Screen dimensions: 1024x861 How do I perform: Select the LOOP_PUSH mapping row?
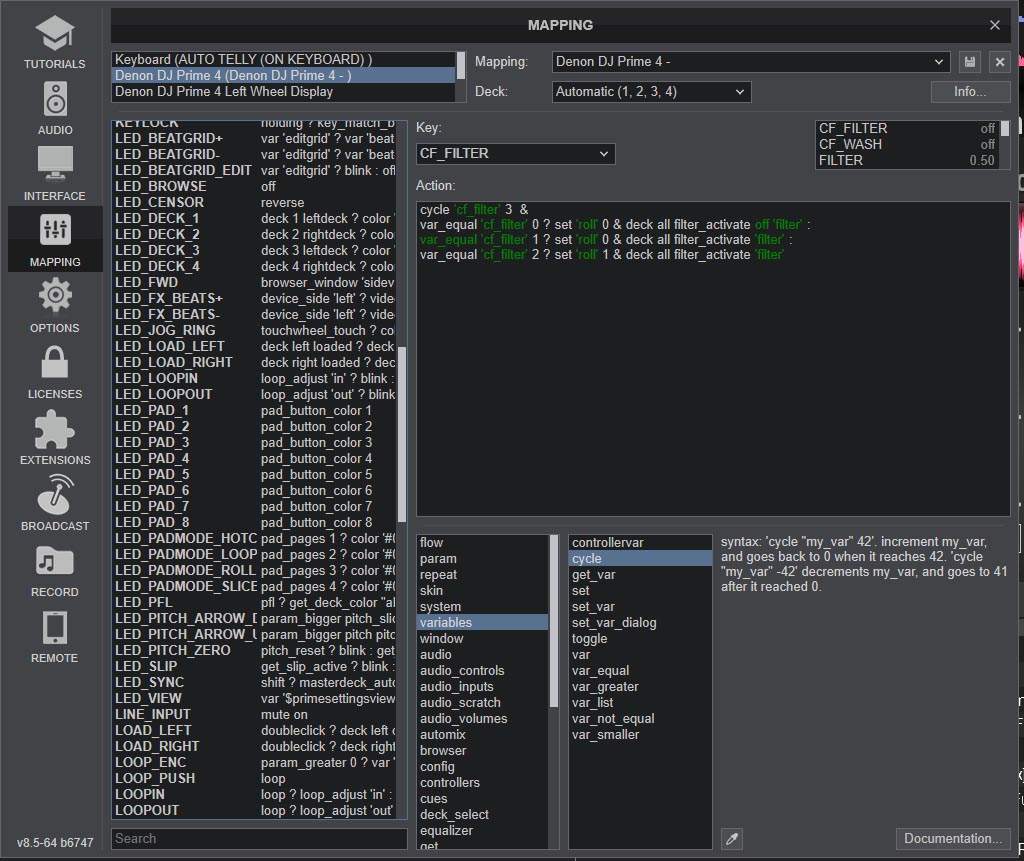(254, 779)
